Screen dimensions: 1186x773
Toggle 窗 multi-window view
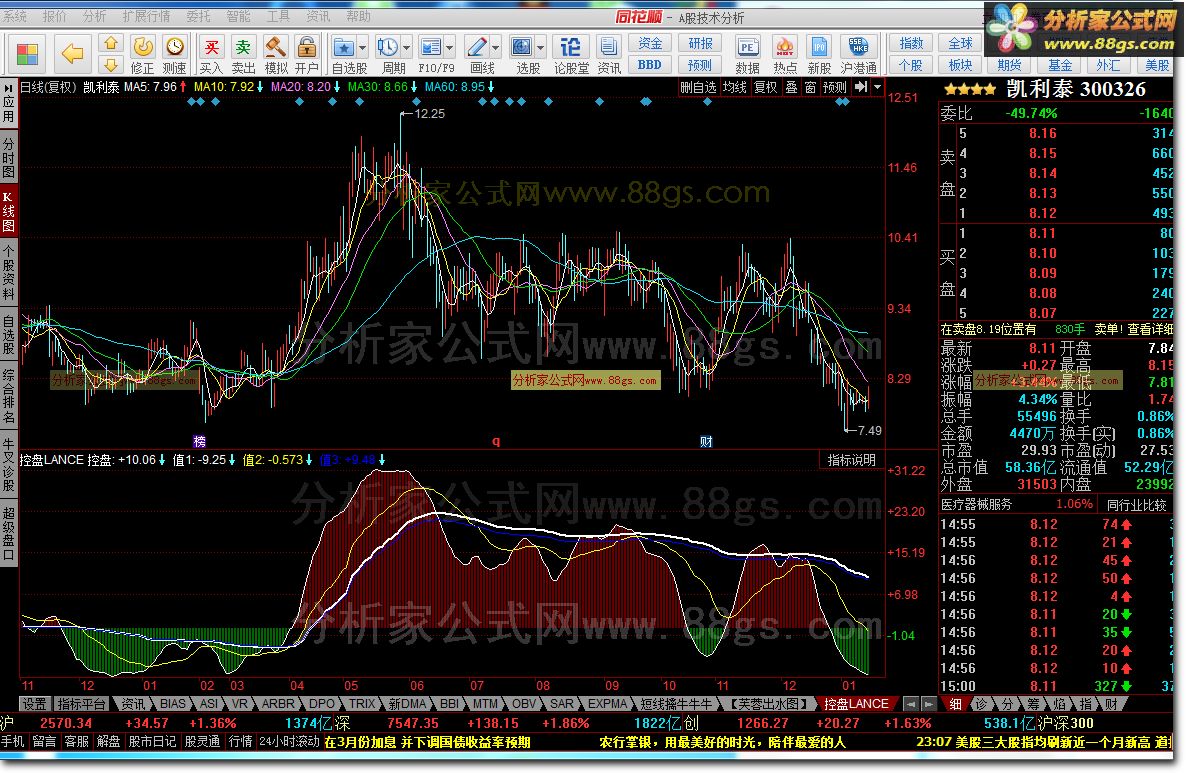pyautogui.click(x=810, y=87)
